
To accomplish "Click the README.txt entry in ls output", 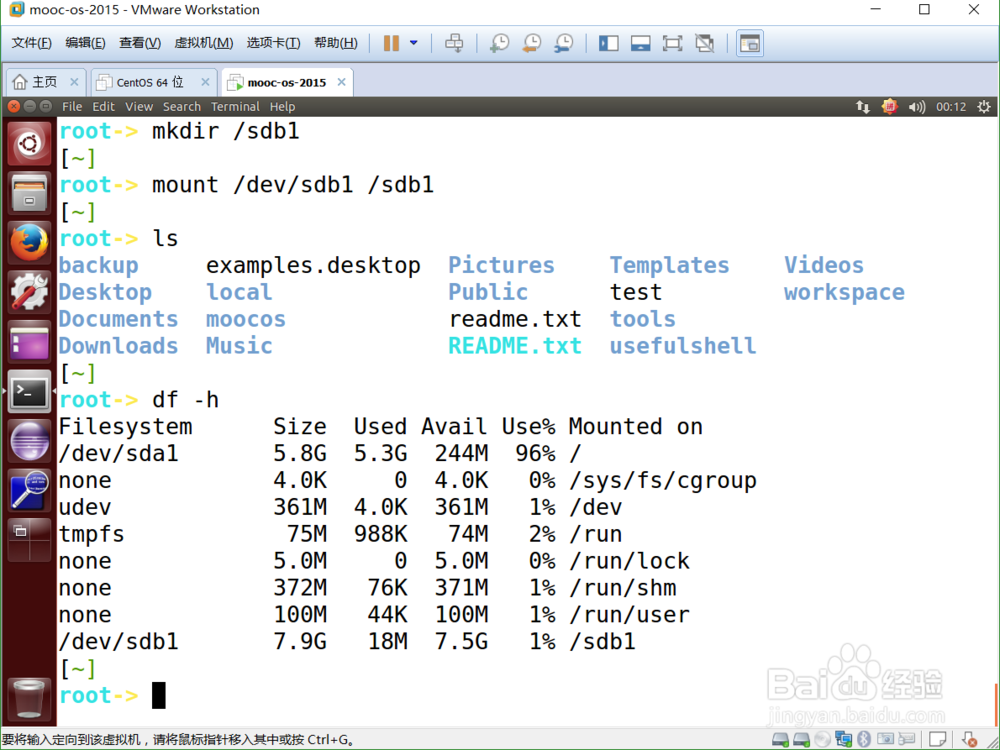I will [515, 346].
